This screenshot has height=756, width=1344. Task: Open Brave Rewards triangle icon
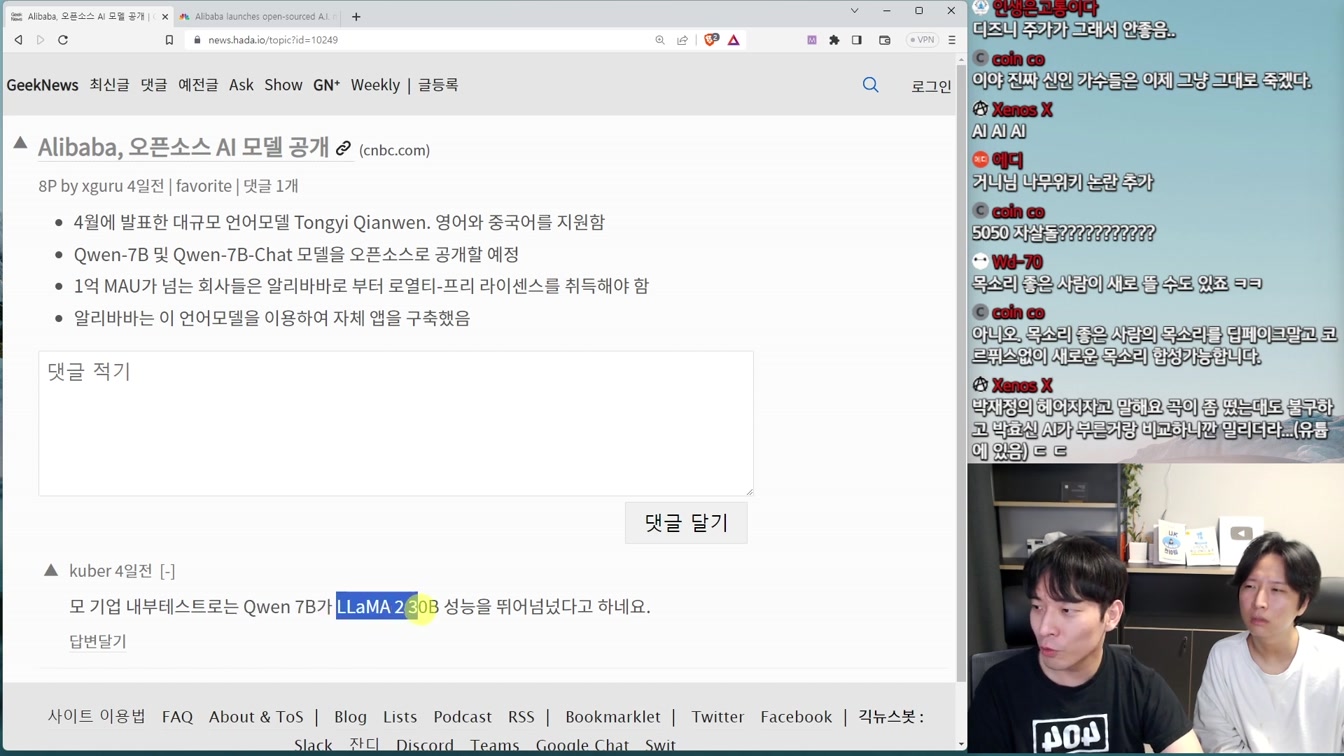point(734,40)
